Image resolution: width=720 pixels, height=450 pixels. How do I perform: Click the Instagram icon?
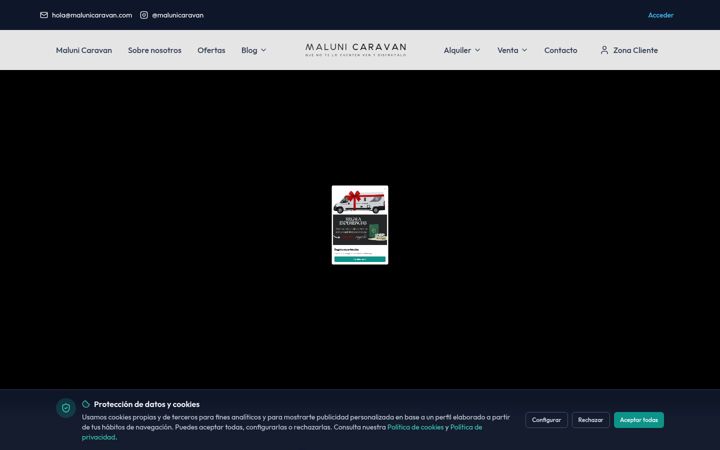point(144,15)
